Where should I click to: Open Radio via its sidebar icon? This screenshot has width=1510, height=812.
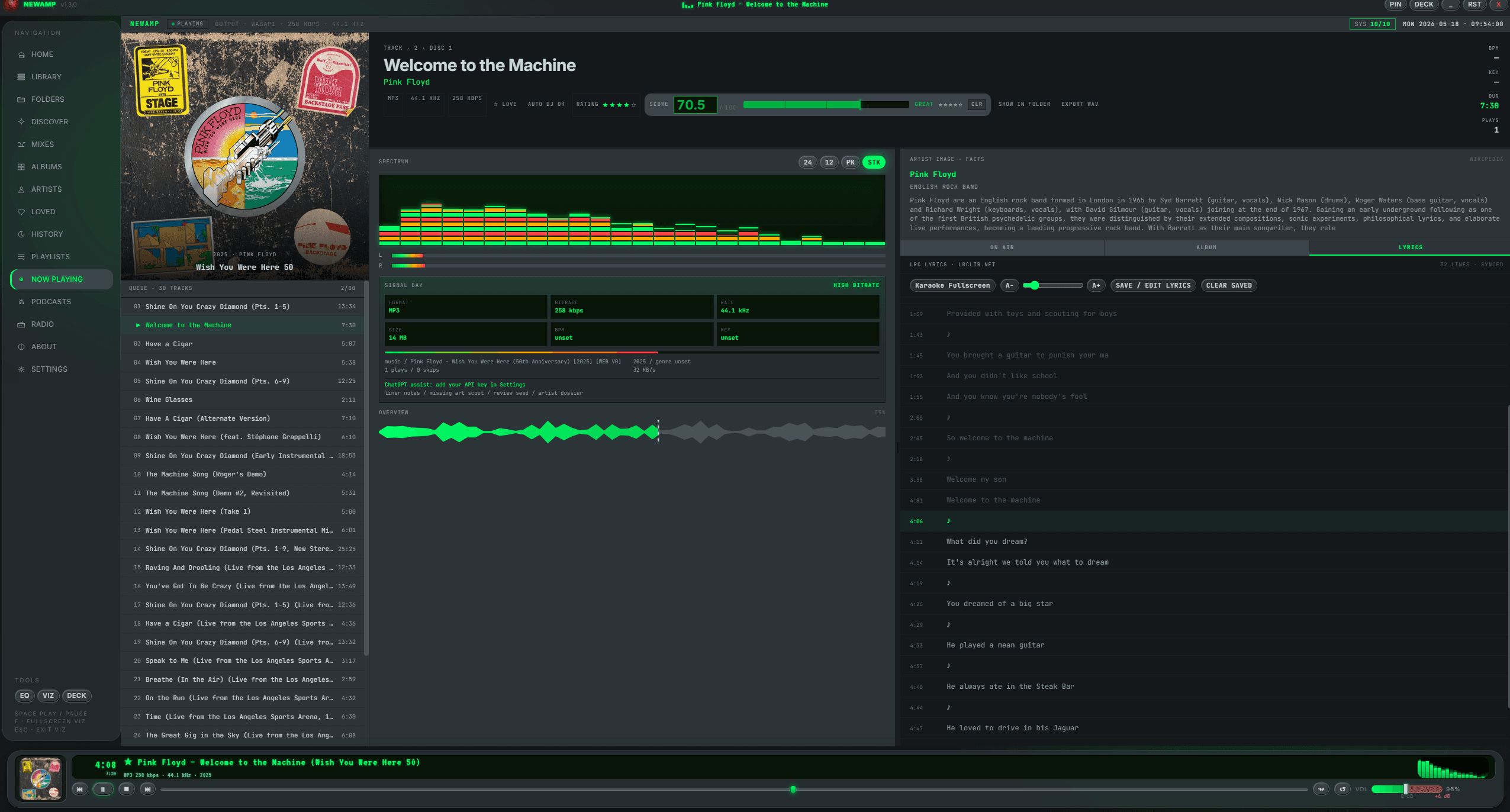21,324
